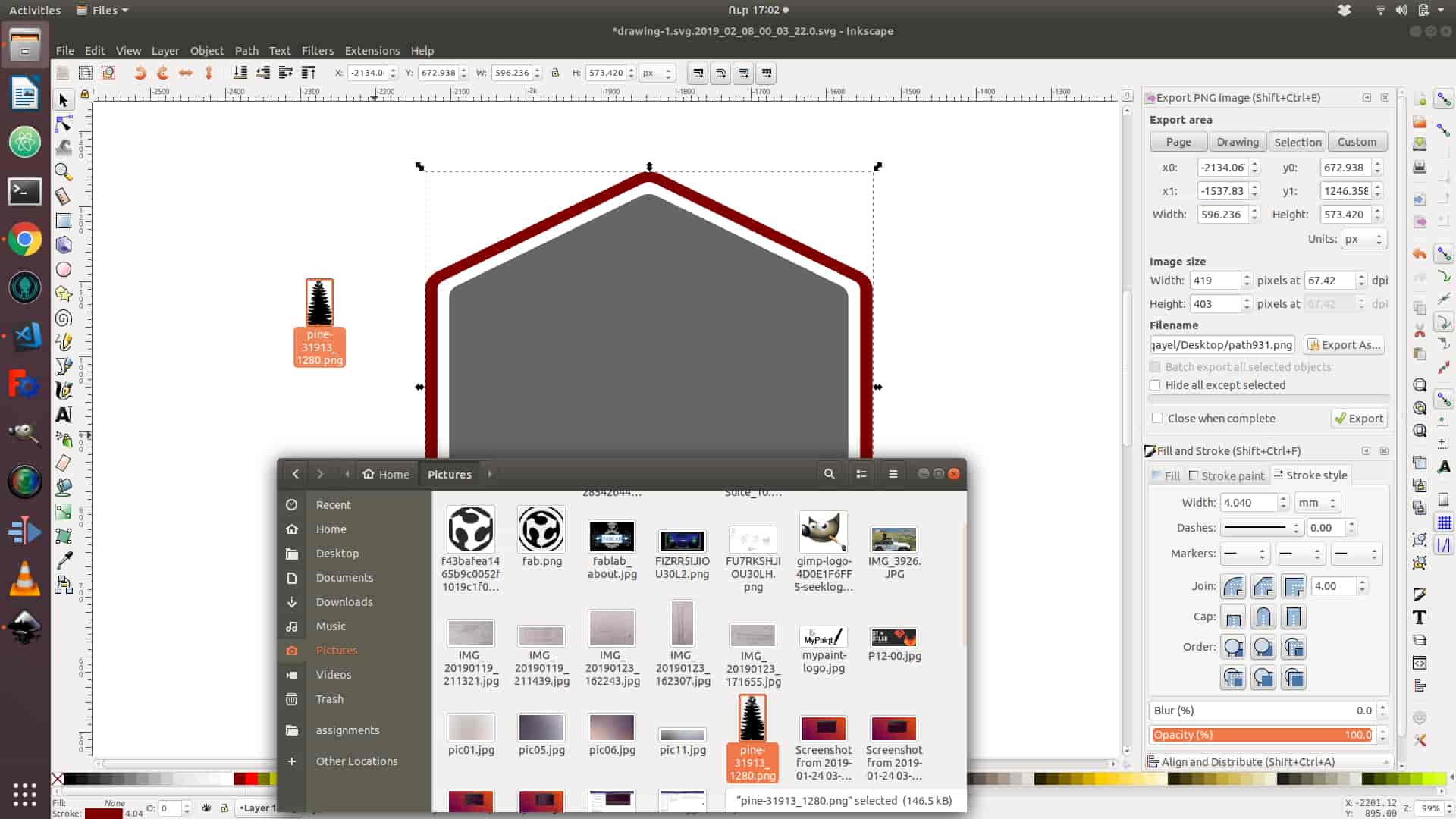Screen dimensions: 1456x819
Task: Choose the round cap stroke style
Action: (x=1263, y=617)
